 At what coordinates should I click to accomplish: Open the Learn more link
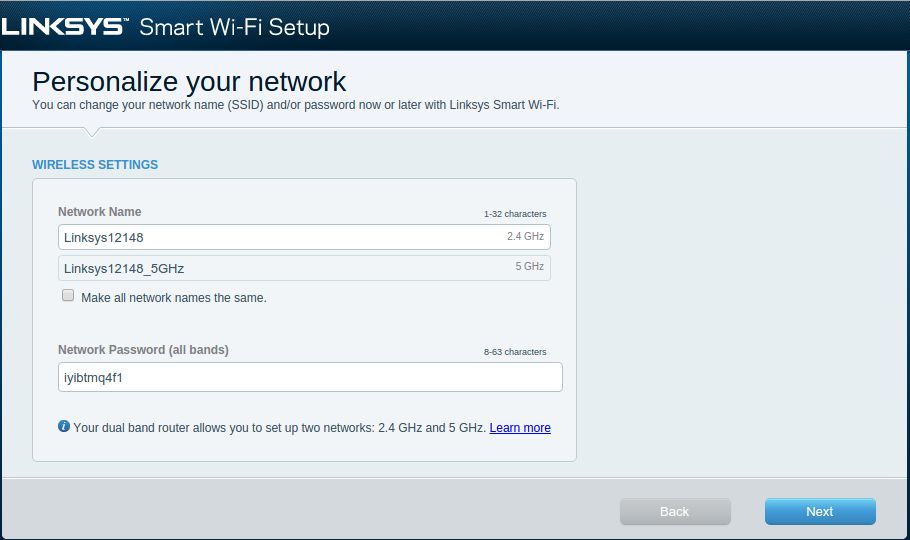[520, 428]
